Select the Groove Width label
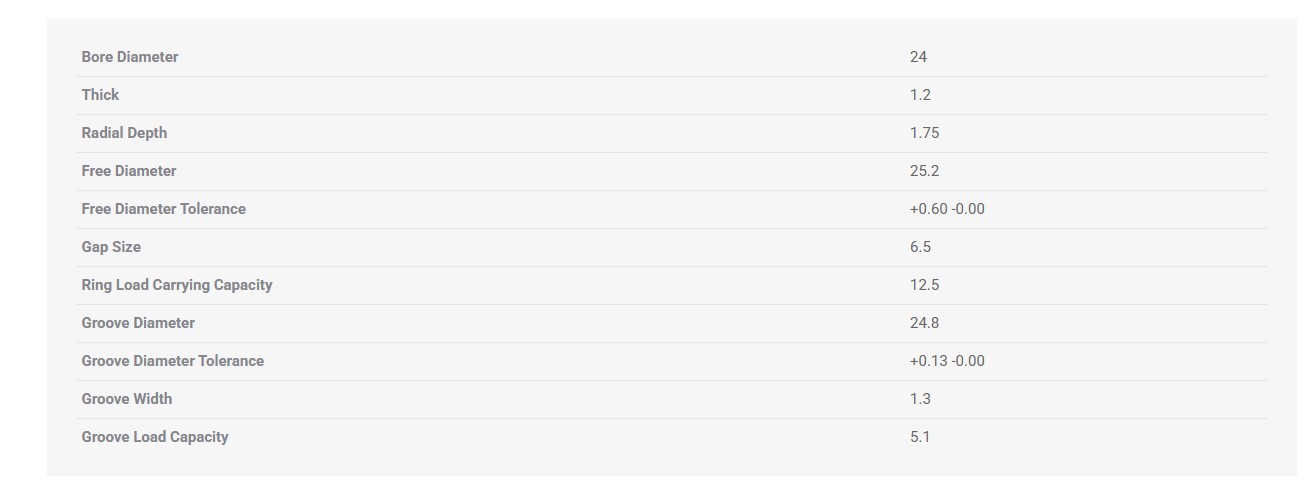 (127, 399)
